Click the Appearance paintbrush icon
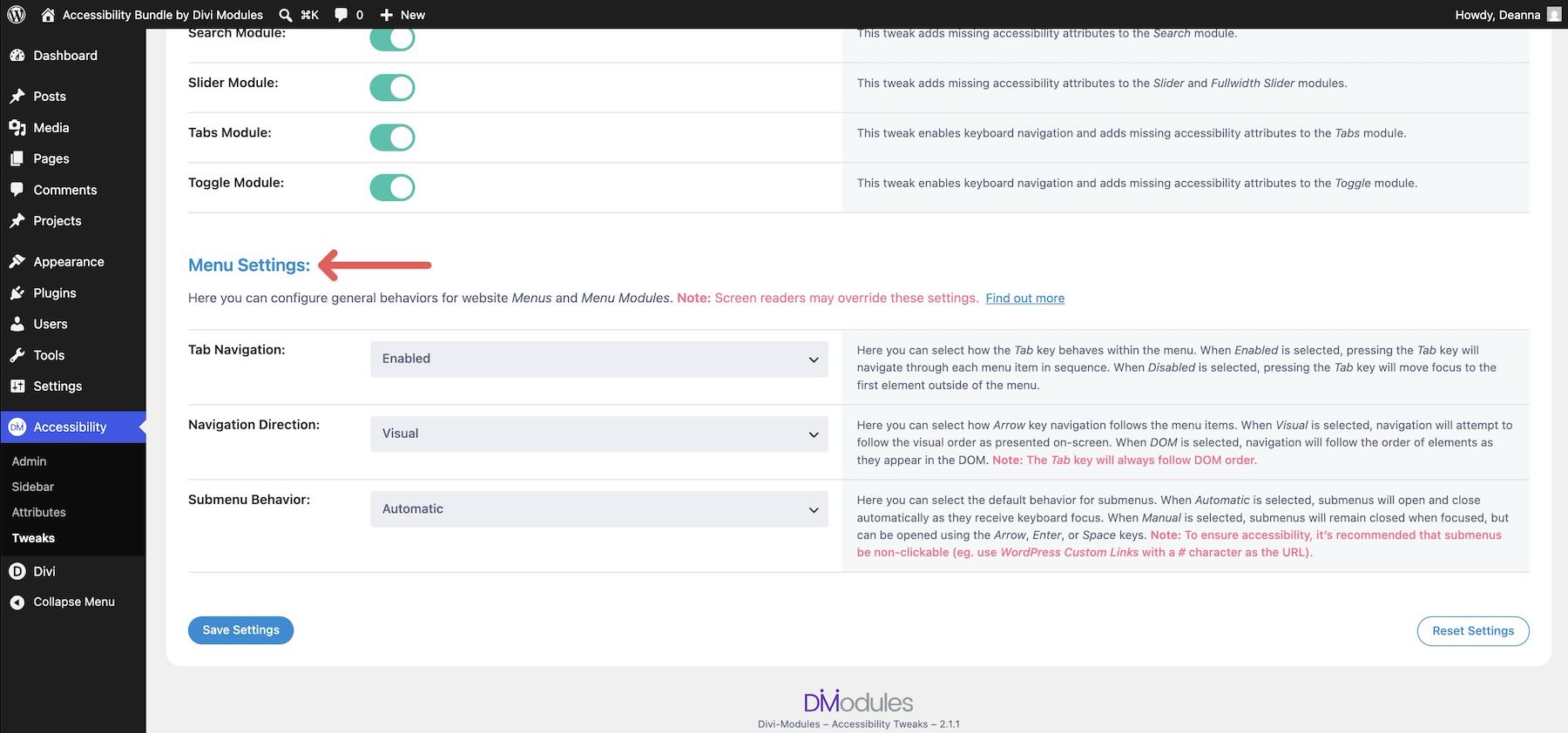 click(17, 262)
